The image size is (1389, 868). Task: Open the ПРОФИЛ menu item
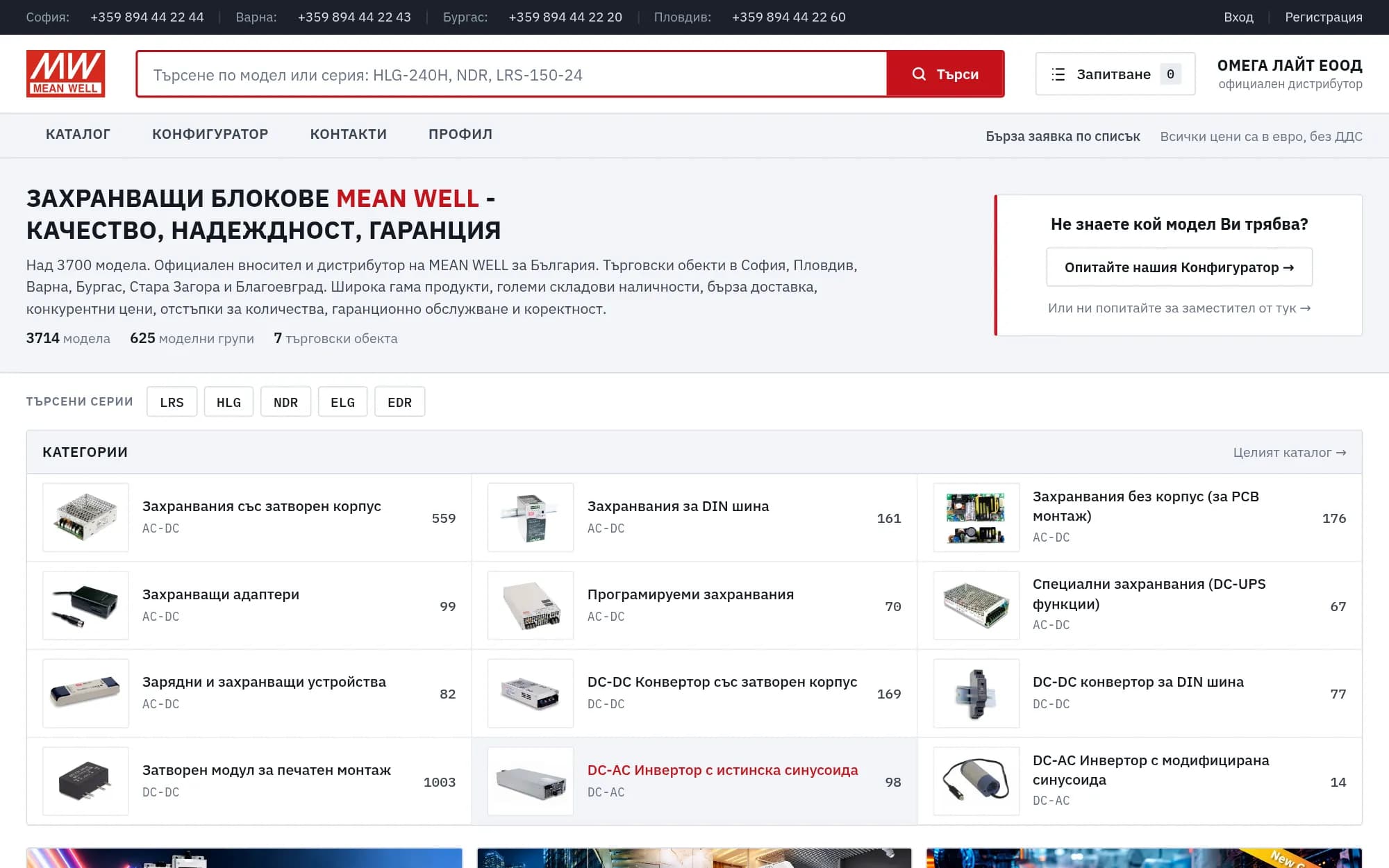(460, 134)
